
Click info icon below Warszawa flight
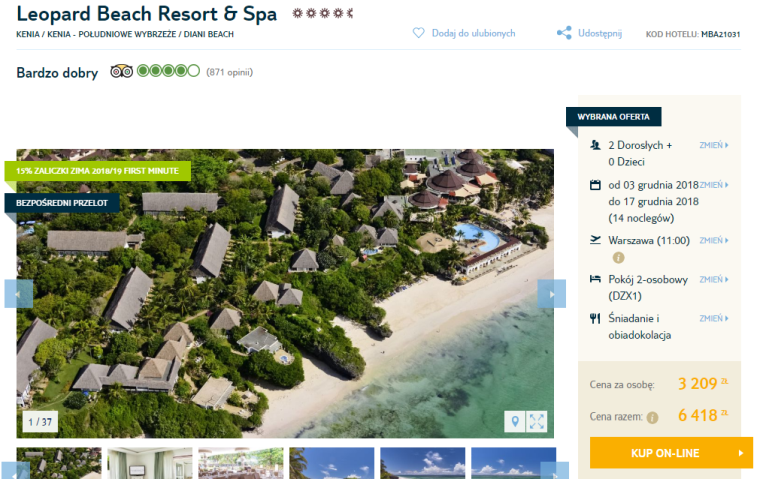click(x=618, y=258)
